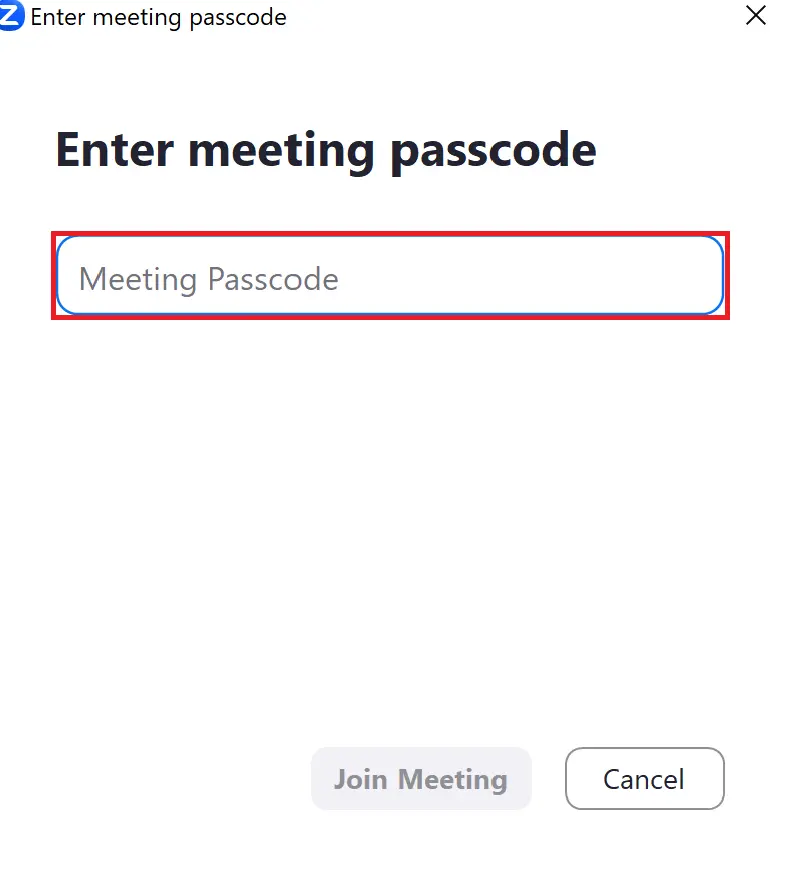Click empty area of the passcode box
This screenshot has width=787, height=872.
[x=528, y=276]
